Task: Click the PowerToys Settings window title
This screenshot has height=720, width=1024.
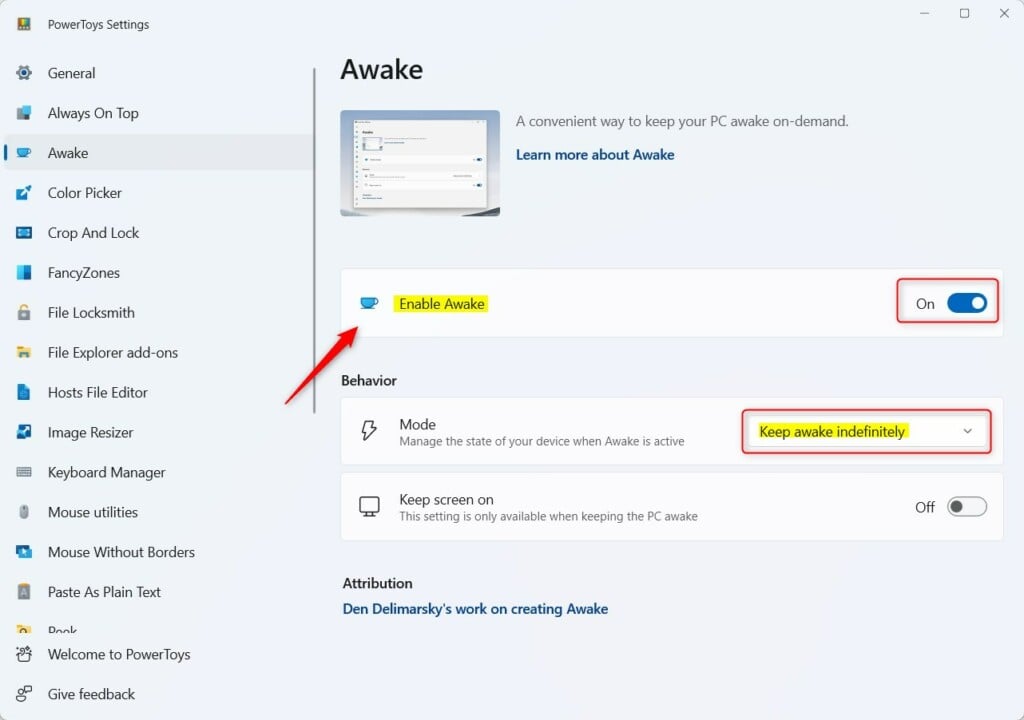Action: (98, 24)
